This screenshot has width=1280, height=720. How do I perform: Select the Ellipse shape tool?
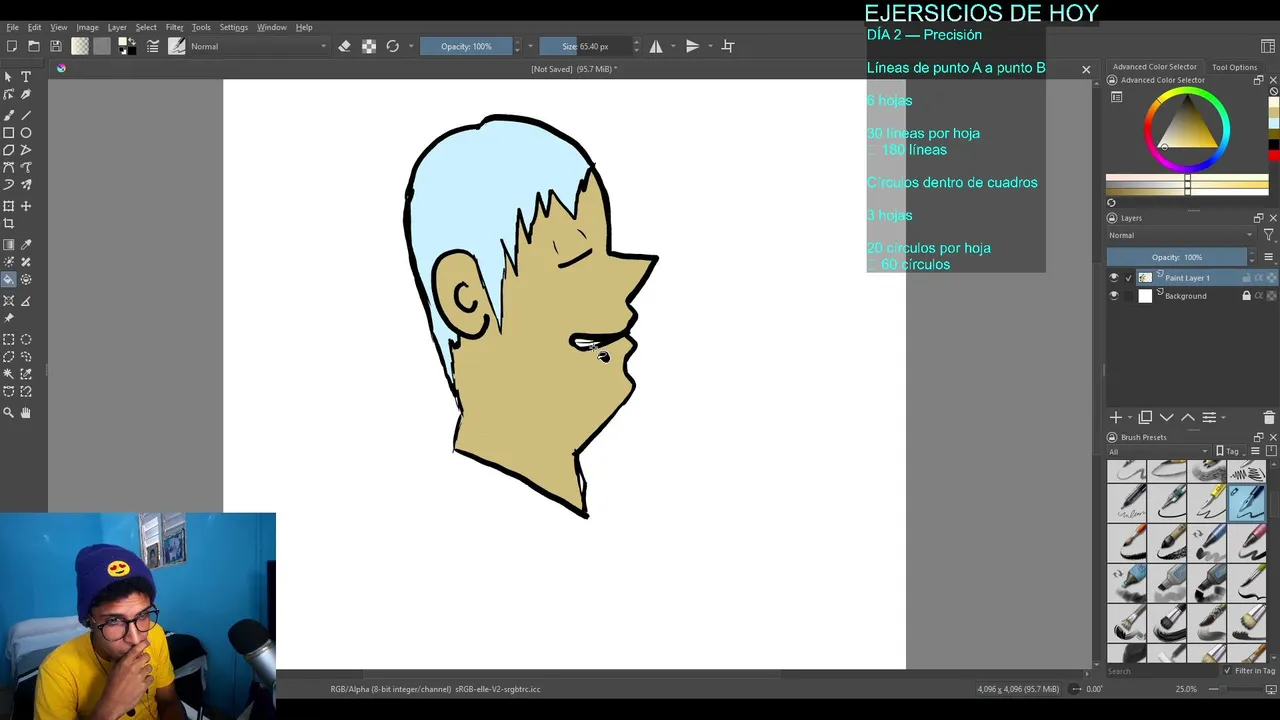point(26,132)
